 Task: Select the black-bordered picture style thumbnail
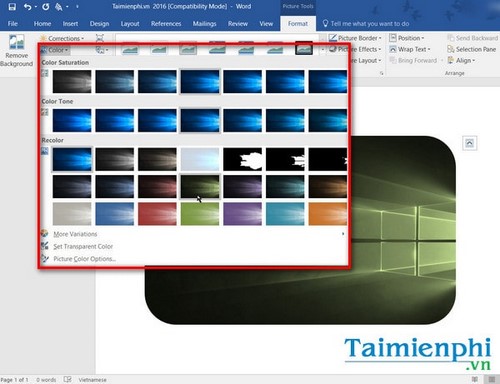(x=304, y=49)
